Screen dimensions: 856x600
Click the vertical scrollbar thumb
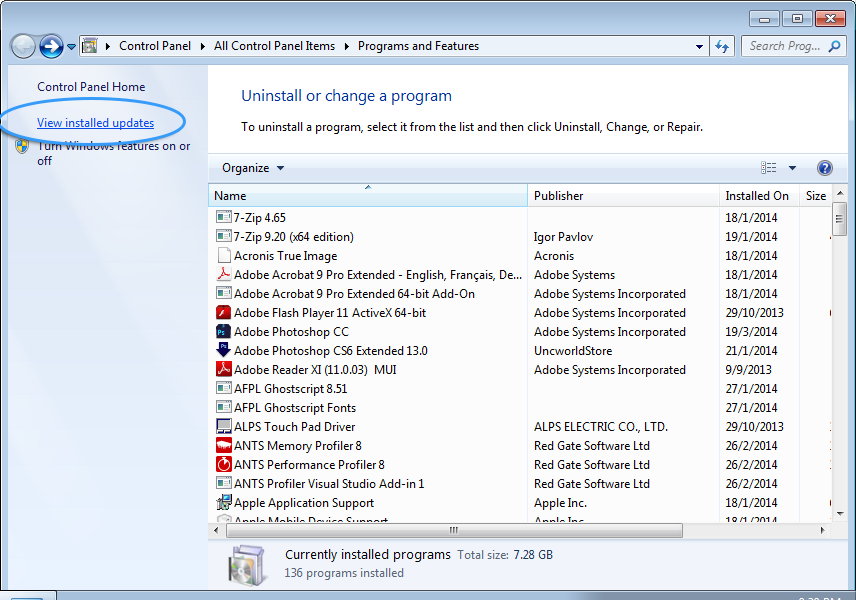pos(840,218)
